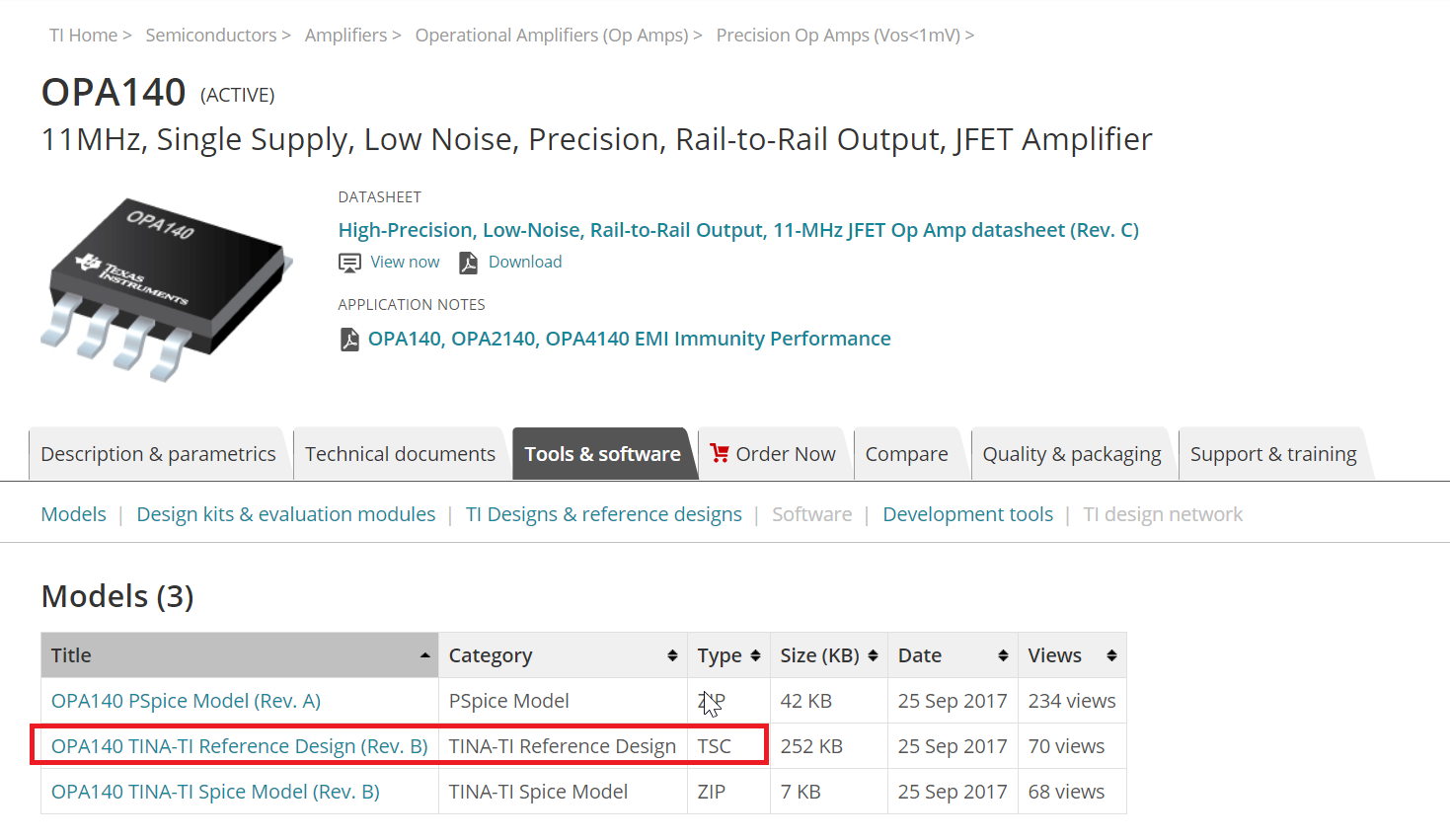Image resolution: width=1450 pixels, height=840 pixels.
Task: Click the PDF icon beside Download
Action: [x=468, y=263]
